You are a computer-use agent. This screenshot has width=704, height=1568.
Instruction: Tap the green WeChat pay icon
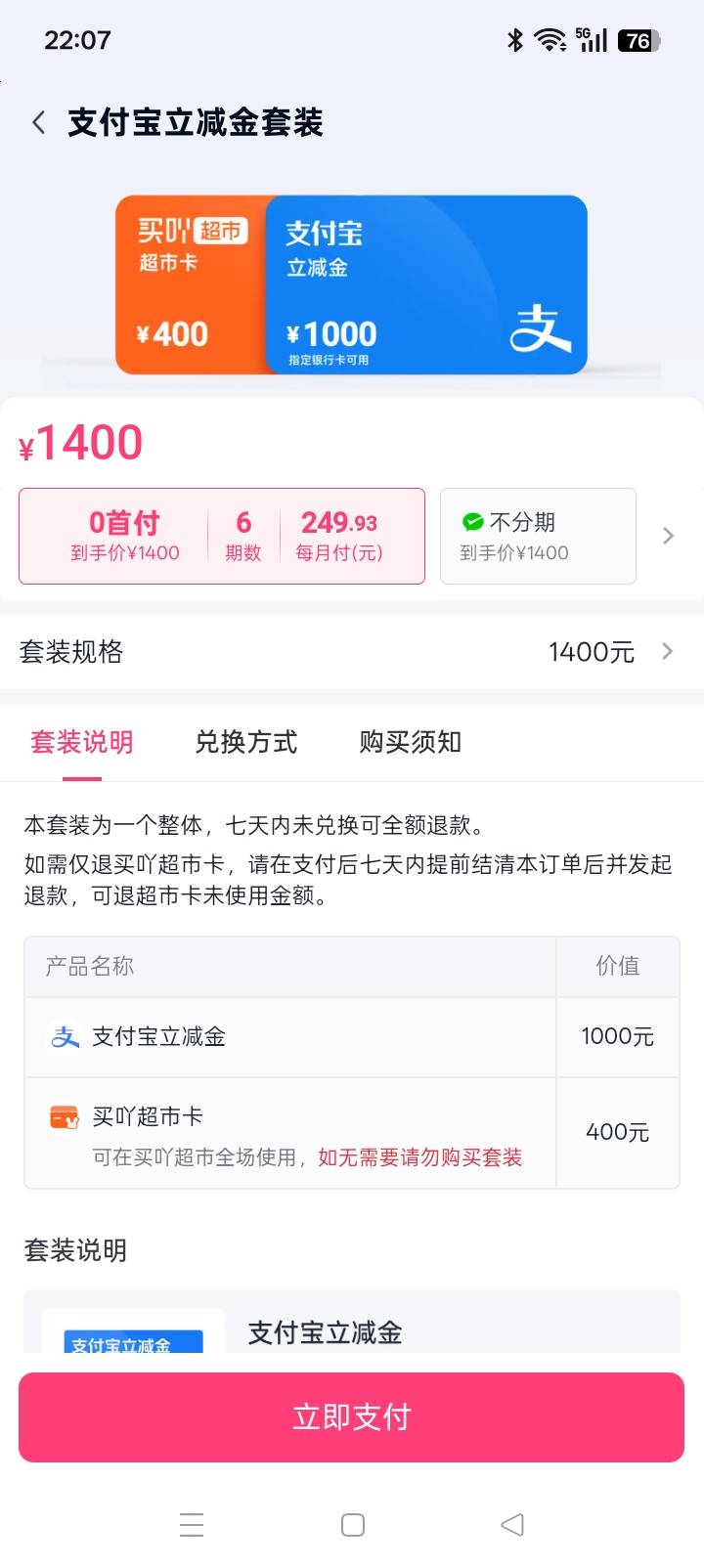click(x=473, y=522)
